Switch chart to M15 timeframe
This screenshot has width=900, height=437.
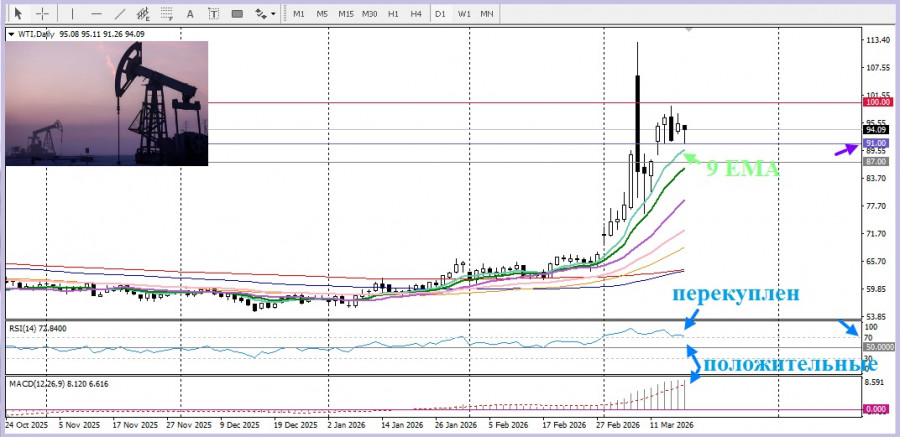(345, 14)
